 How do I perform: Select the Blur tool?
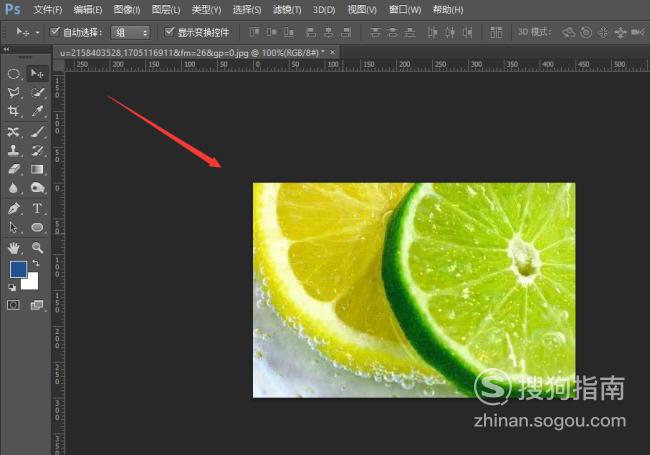point(14,188)
